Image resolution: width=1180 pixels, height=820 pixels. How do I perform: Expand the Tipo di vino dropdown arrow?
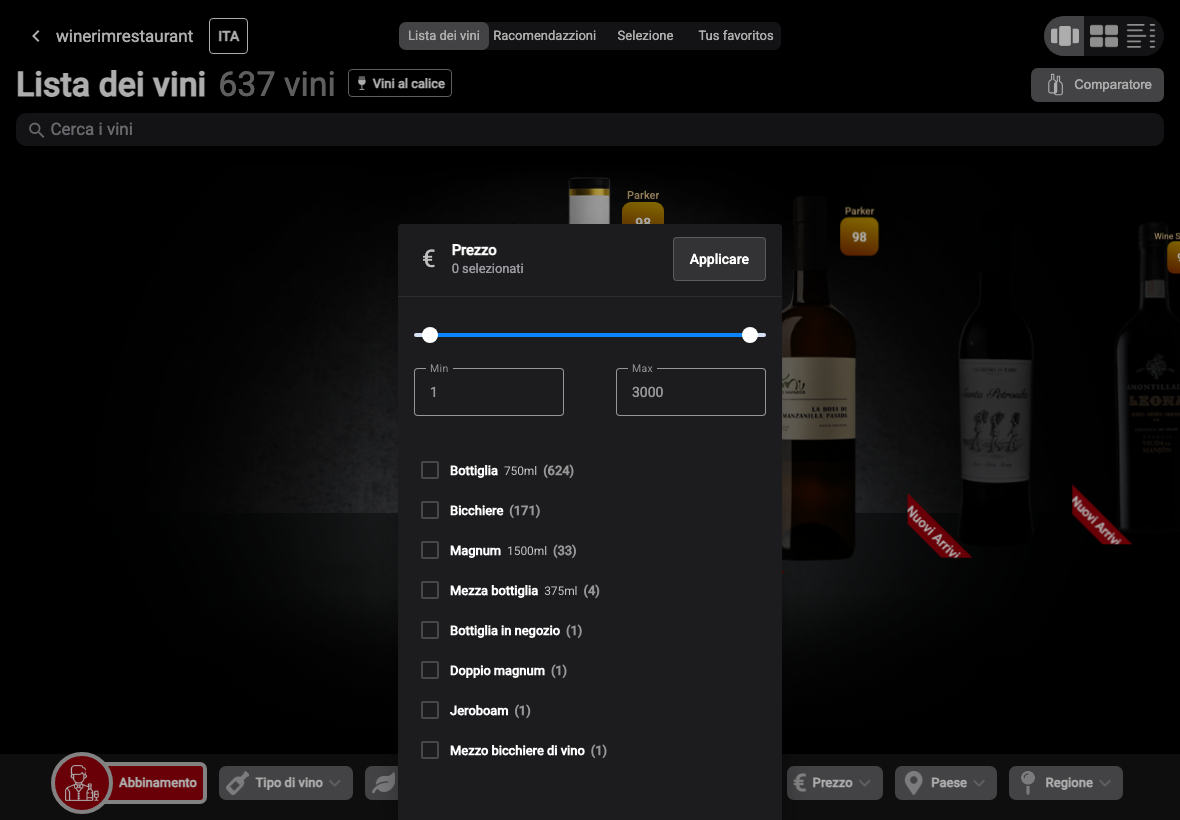click(x=335, y=783)
